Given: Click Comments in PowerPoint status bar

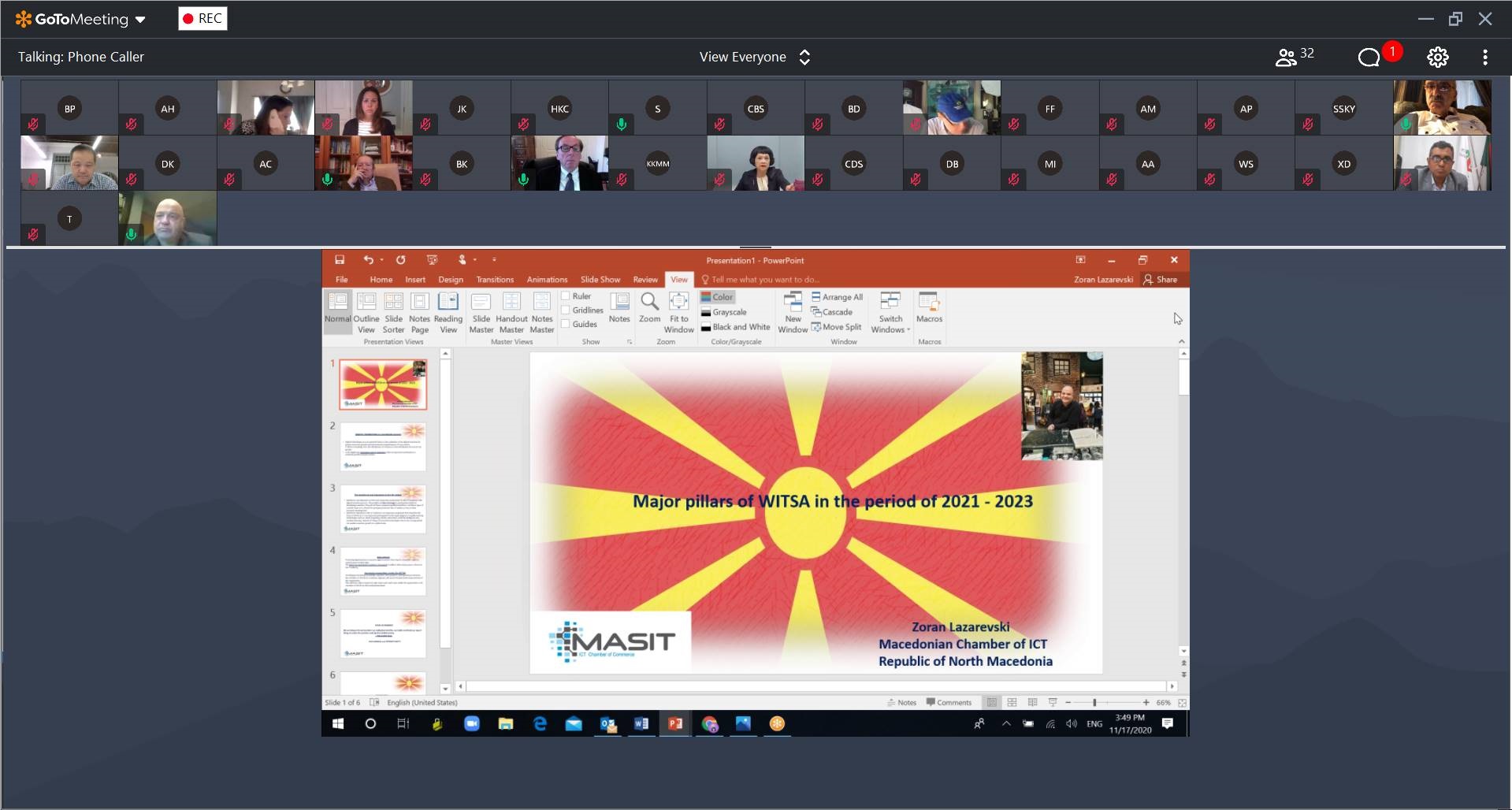Looking at the screenshot, I should coord(949,702).
